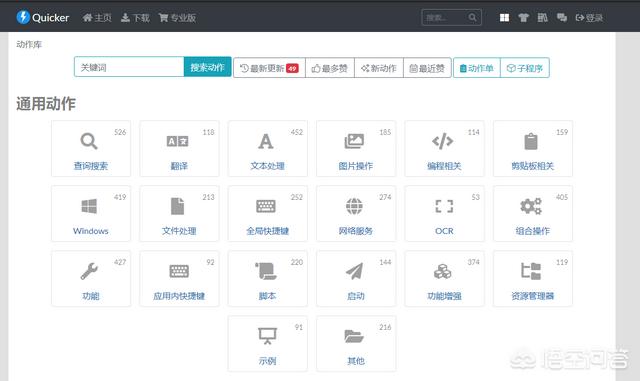
Task: Open the 图片操作 image icon
Action: pos(354,141)
